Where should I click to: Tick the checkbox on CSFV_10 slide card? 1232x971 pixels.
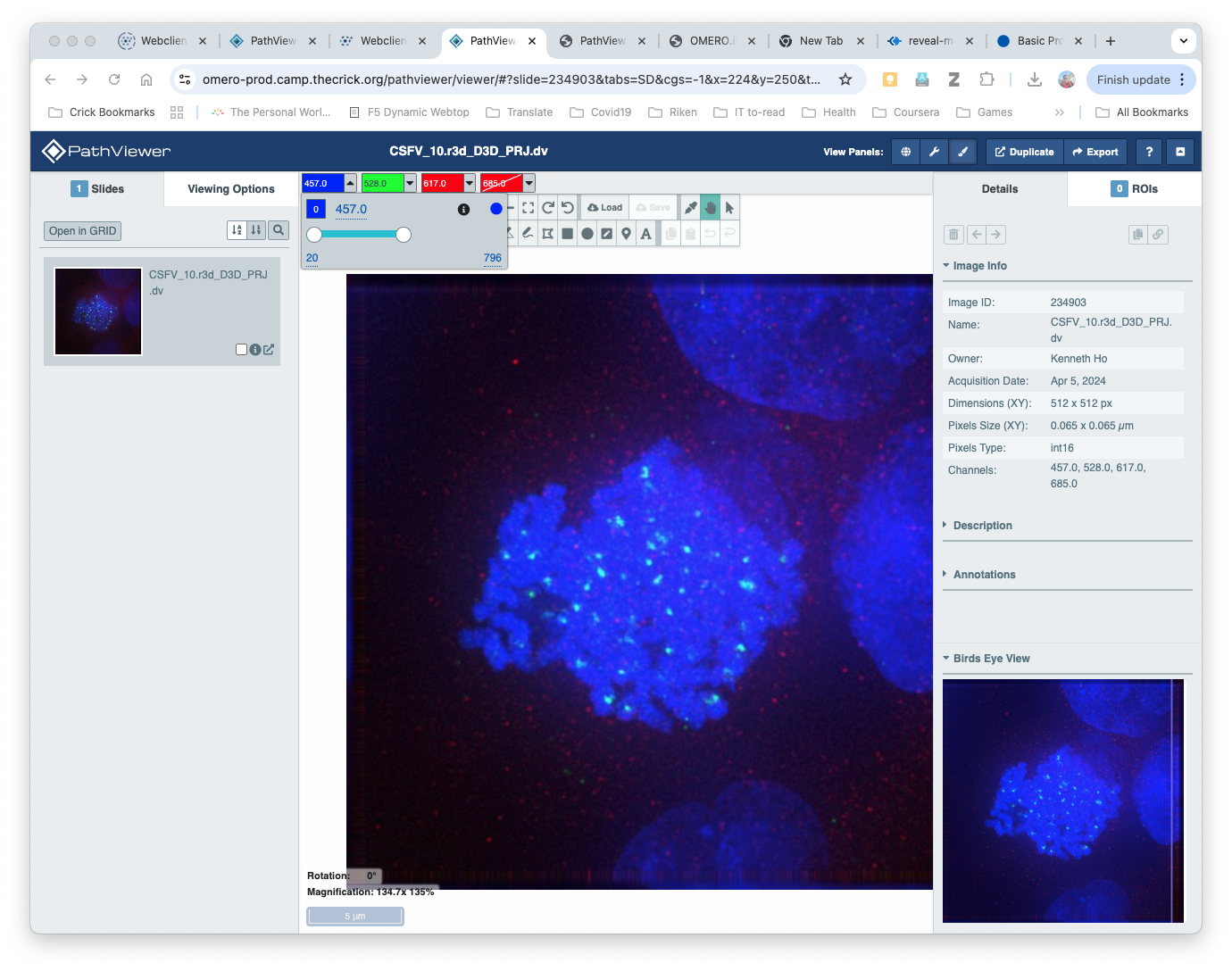[x=241, y=350]
